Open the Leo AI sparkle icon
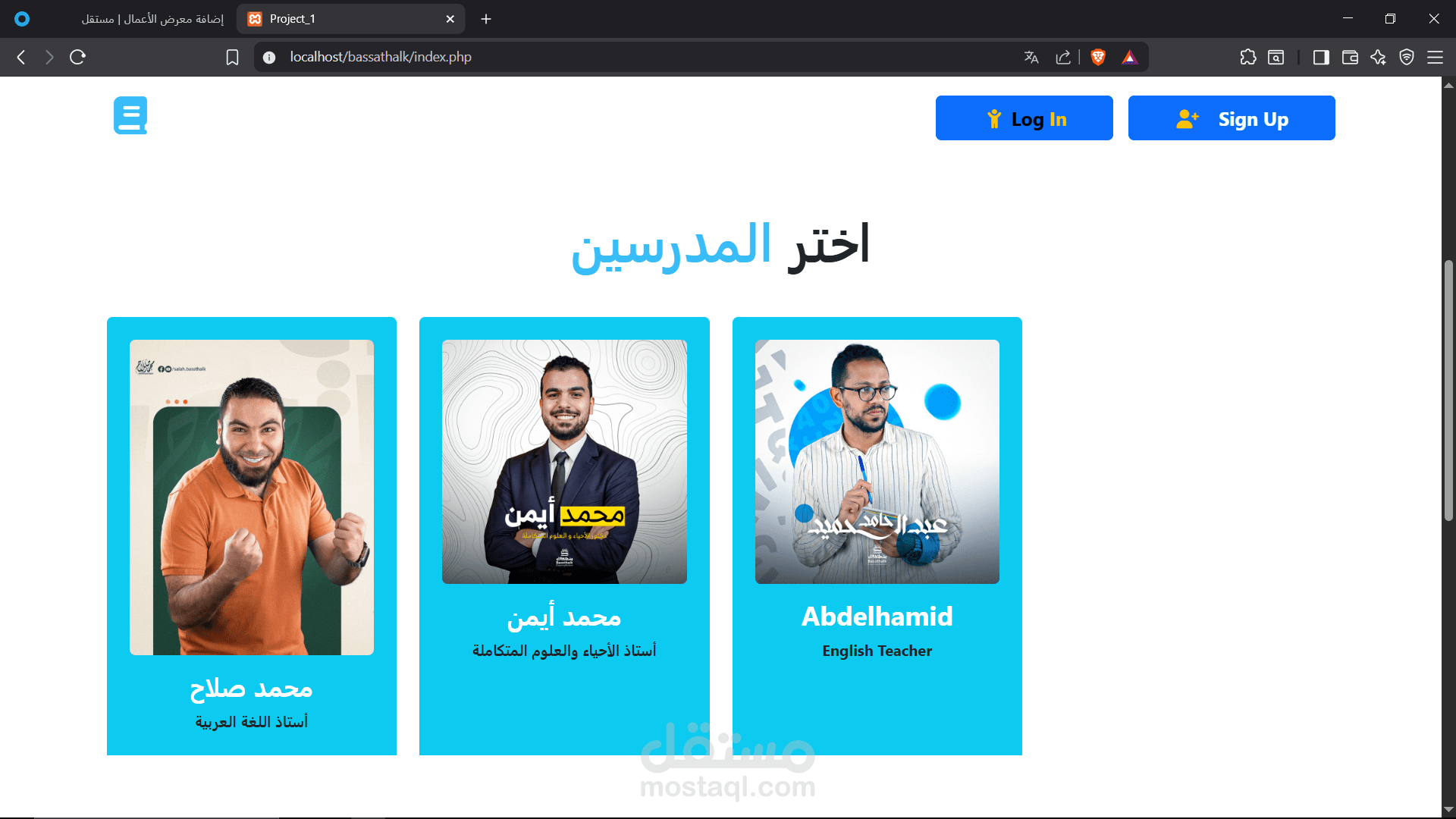The height and width of the screenshot is (819, 1456). coord(1378,57)
